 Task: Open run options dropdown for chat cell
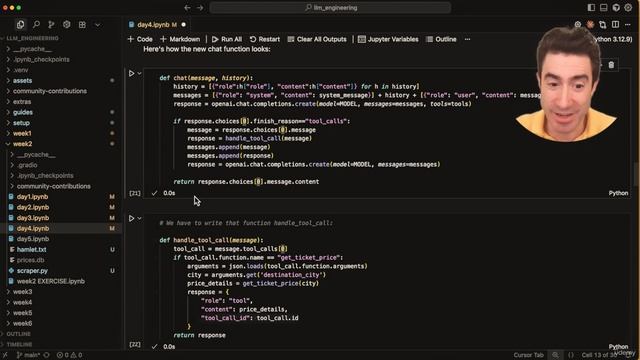click(140, 73)
